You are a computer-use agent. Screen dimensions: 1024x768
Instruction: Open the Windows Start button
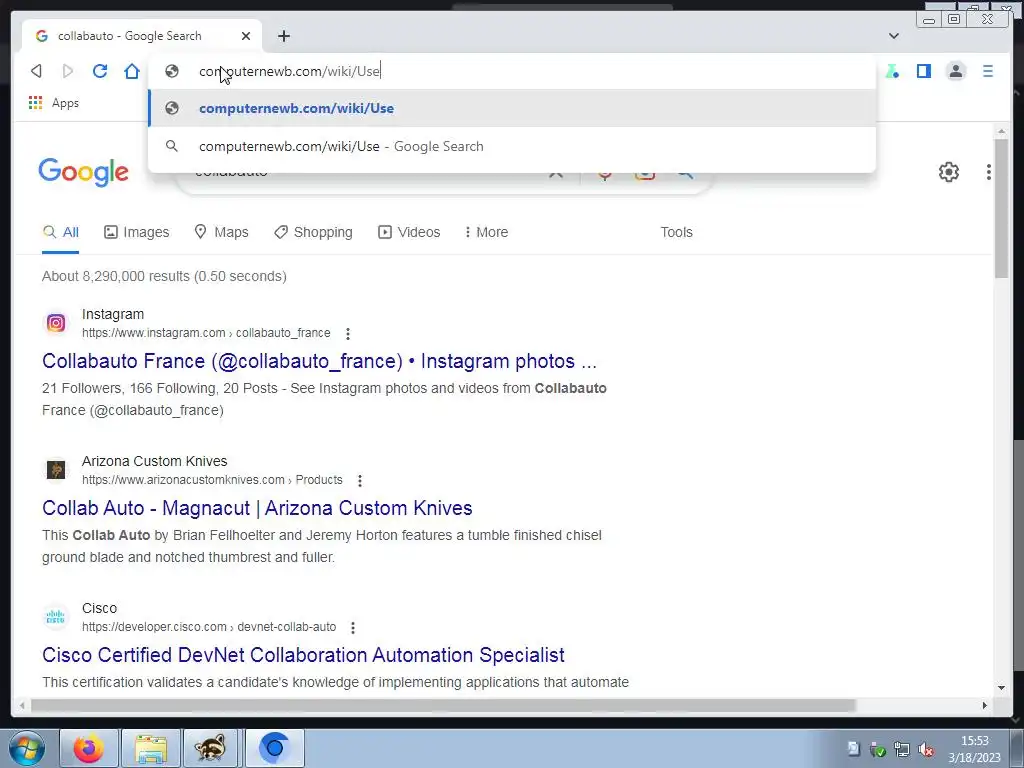(26, 748)
